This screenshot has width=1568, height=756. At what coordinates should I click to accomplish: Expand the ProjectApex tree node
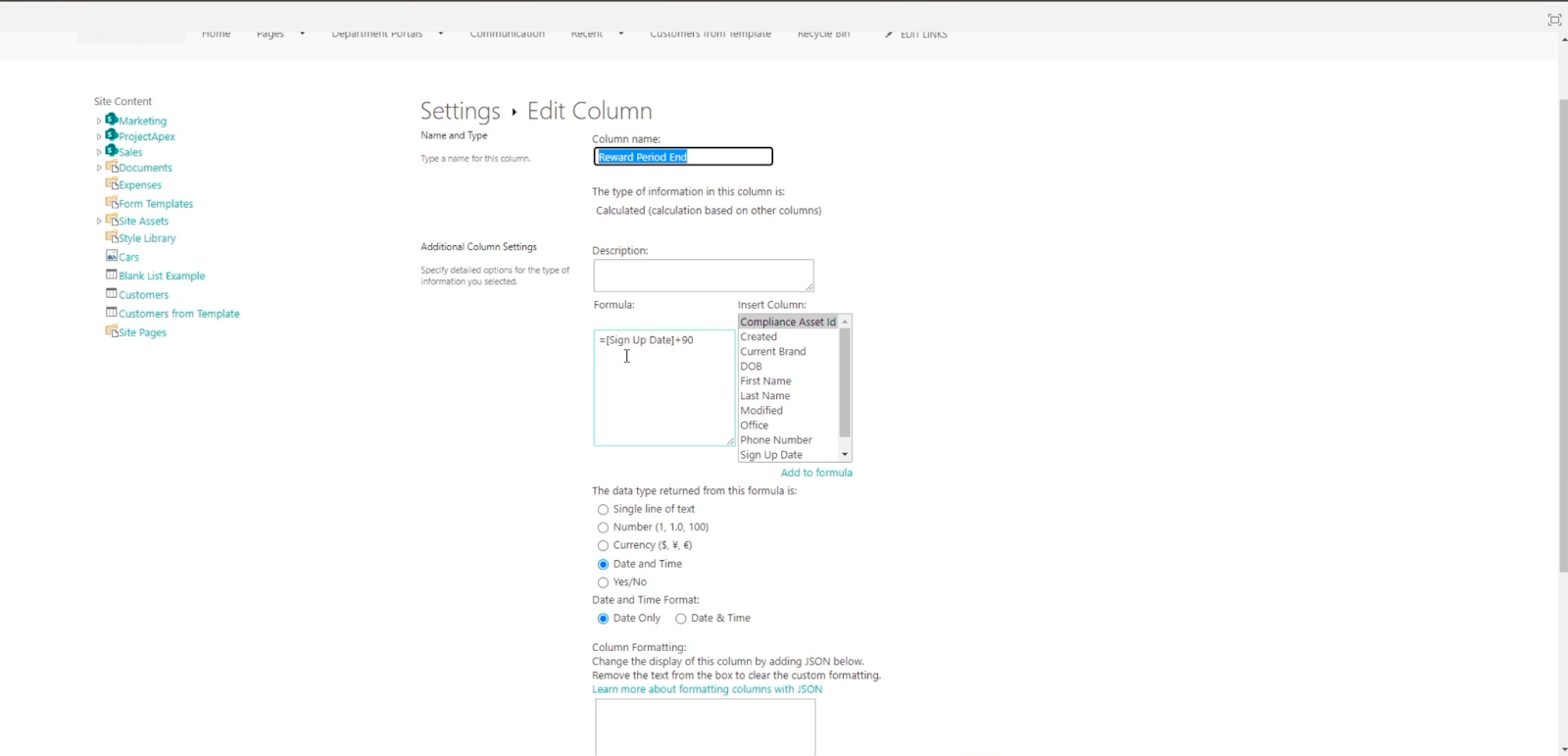(x=99, y=137)
